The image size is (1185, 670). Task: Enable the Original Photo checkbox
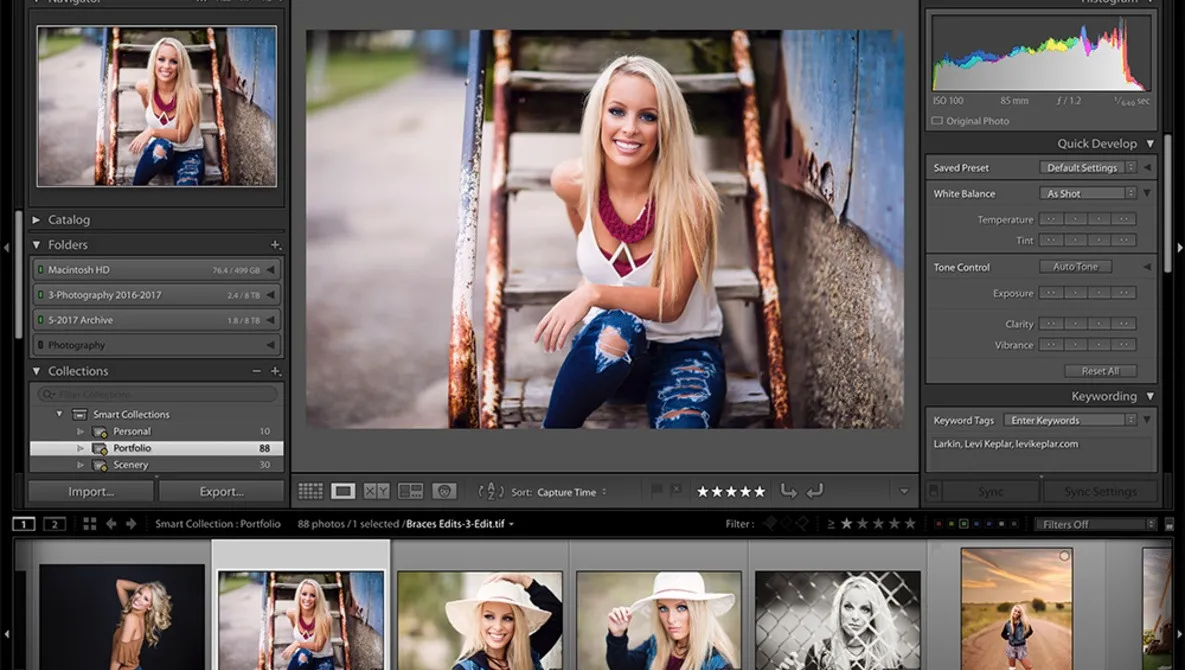point(938,121)
